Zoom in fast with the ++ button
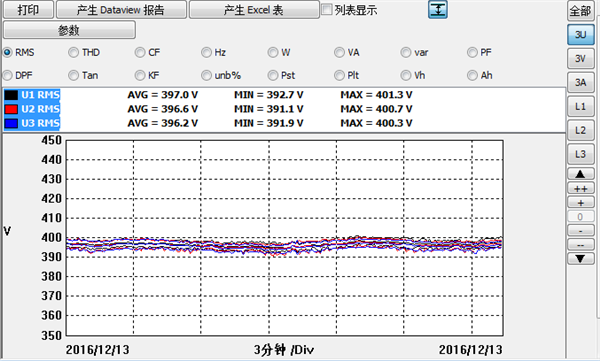Viewport: 600px width, 361px height. (580, 188)
